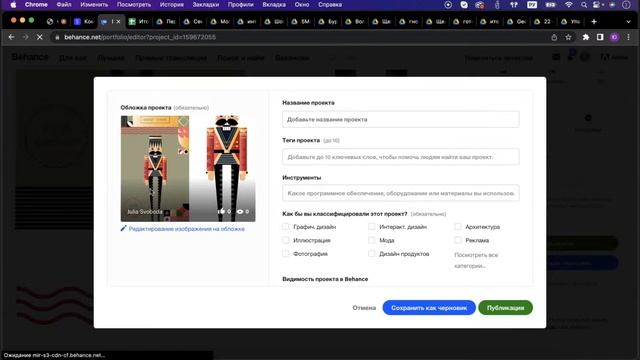640x360 pixels.
Task: Open Посмотреть все категории link
Action: point(476,260)
